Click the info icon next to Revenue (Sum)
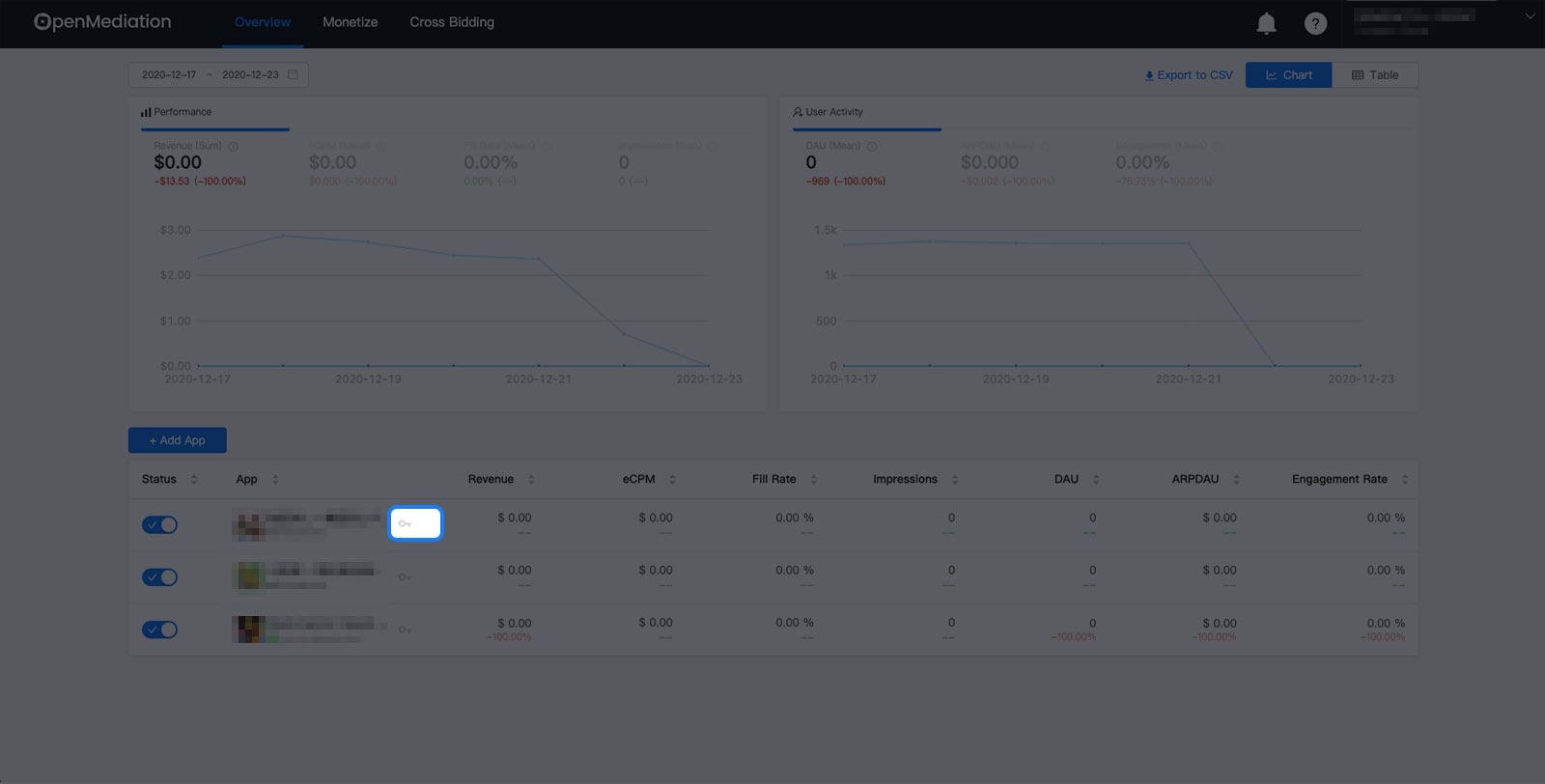The image size is (1545, 784). pyautogui.click(x=233, y=147)
